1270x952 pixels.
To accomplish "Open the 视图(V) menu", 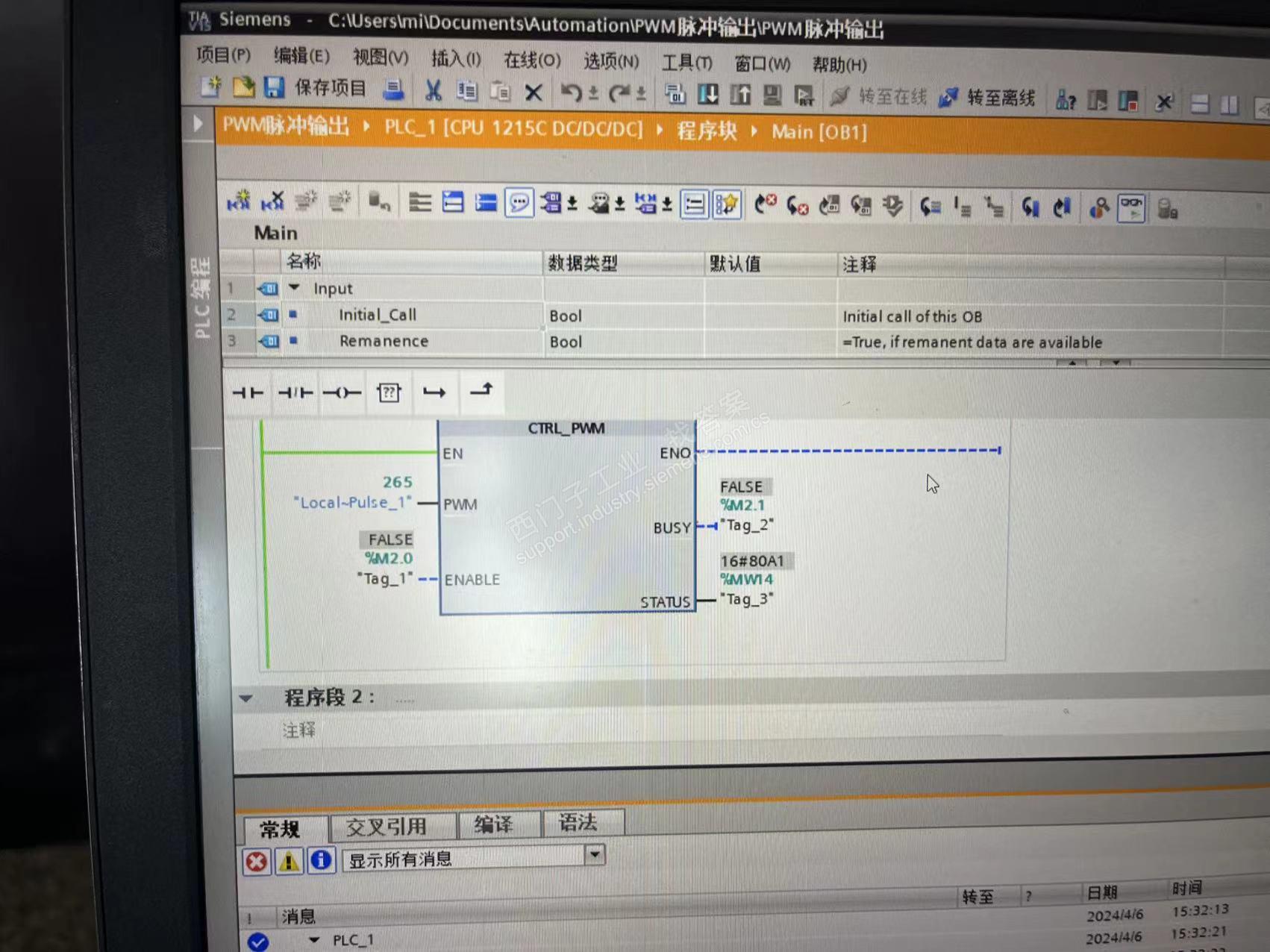I will tap(381, 57).
